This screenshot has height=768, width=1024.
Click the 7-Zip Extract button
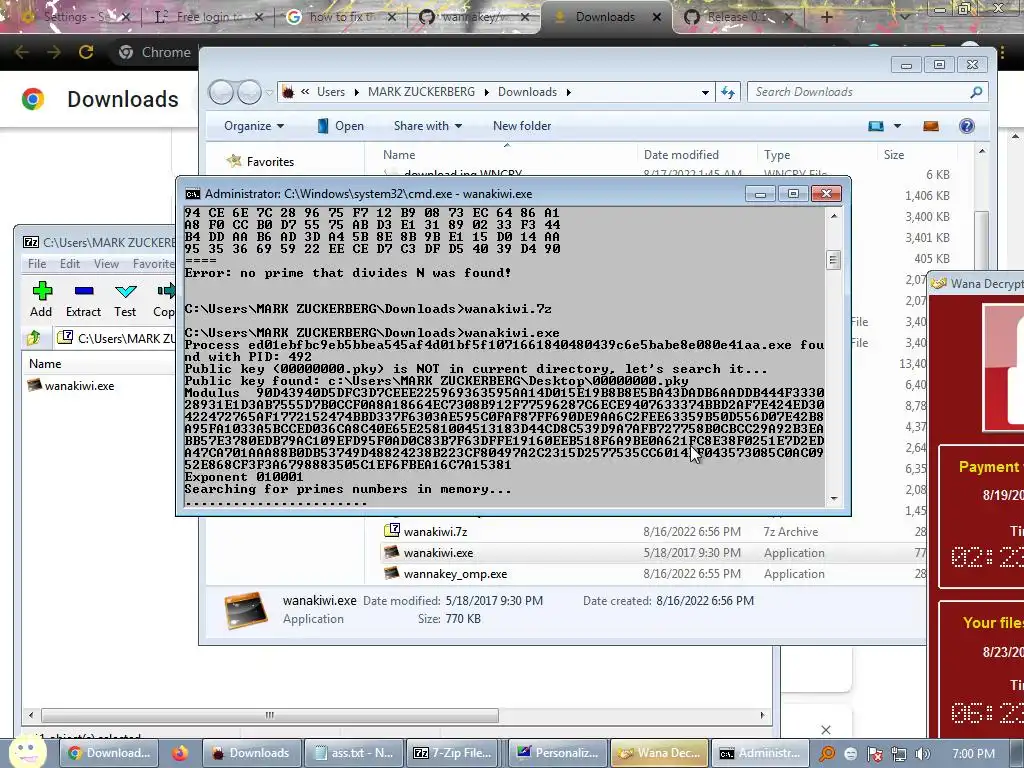point(84,299)
